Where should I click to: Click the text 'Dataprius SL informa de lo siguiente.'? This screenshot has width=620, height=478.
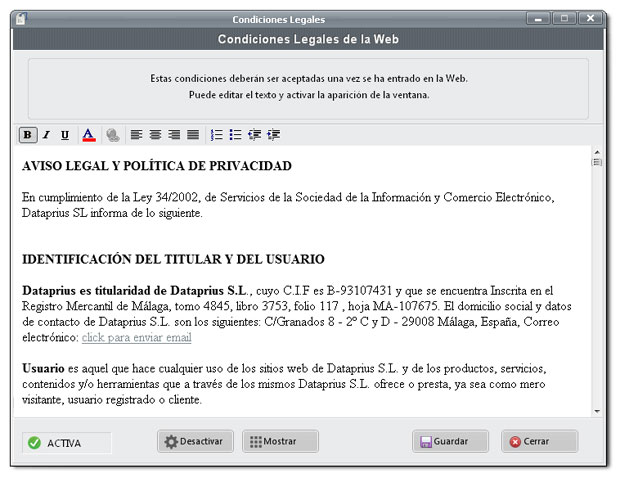112,213
